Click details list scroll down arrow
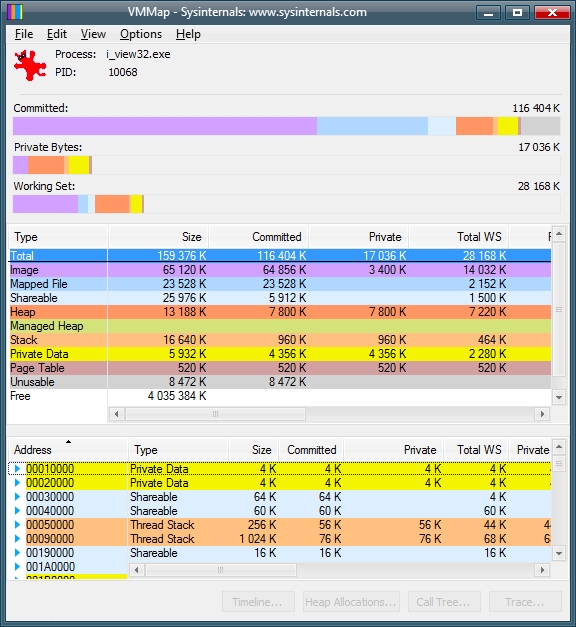 point(559,553)
